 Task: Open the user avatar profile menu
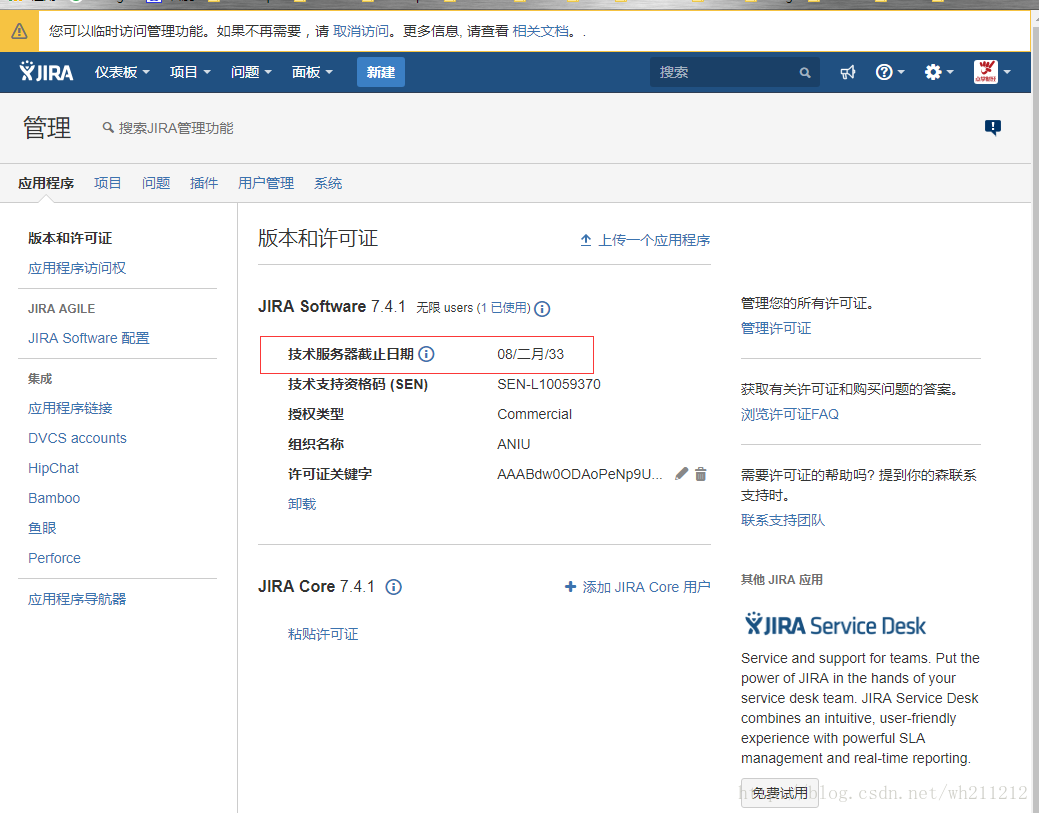click(992, 72)
